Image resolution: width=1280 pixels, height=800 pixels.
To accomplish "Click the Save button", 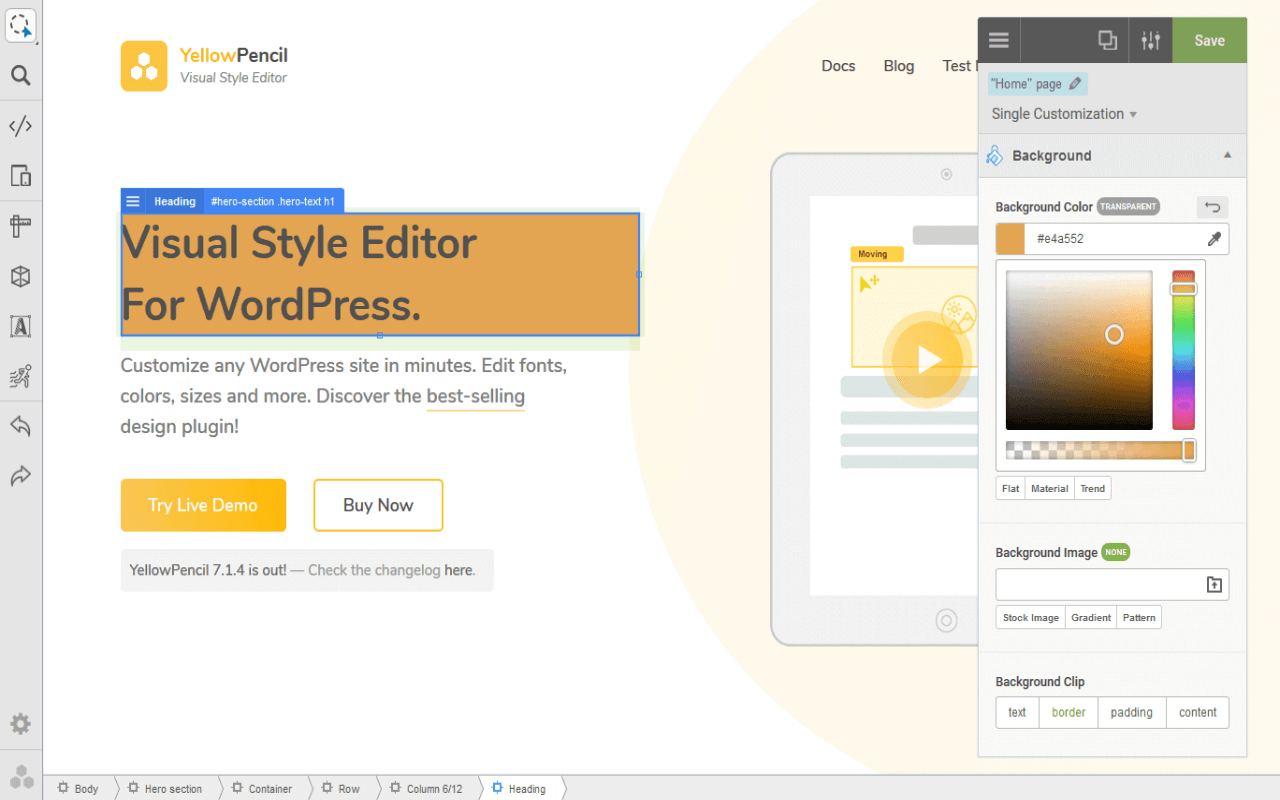I will point(1209,40).
